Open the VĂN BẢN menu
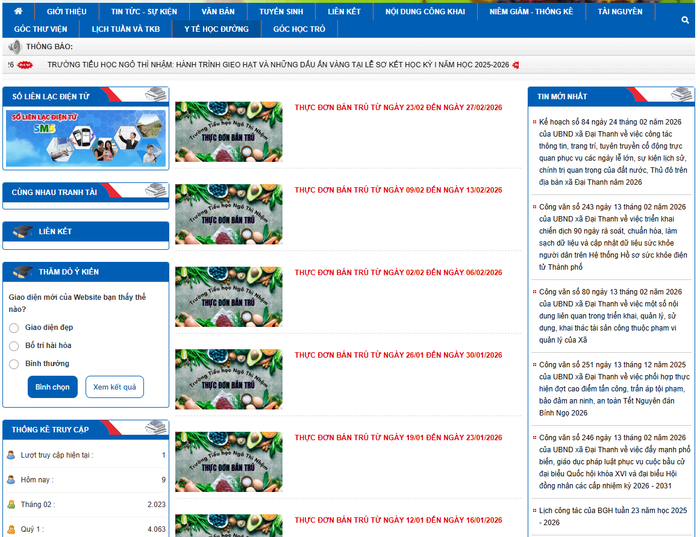 pyautogui.click(x=218, y=12)
